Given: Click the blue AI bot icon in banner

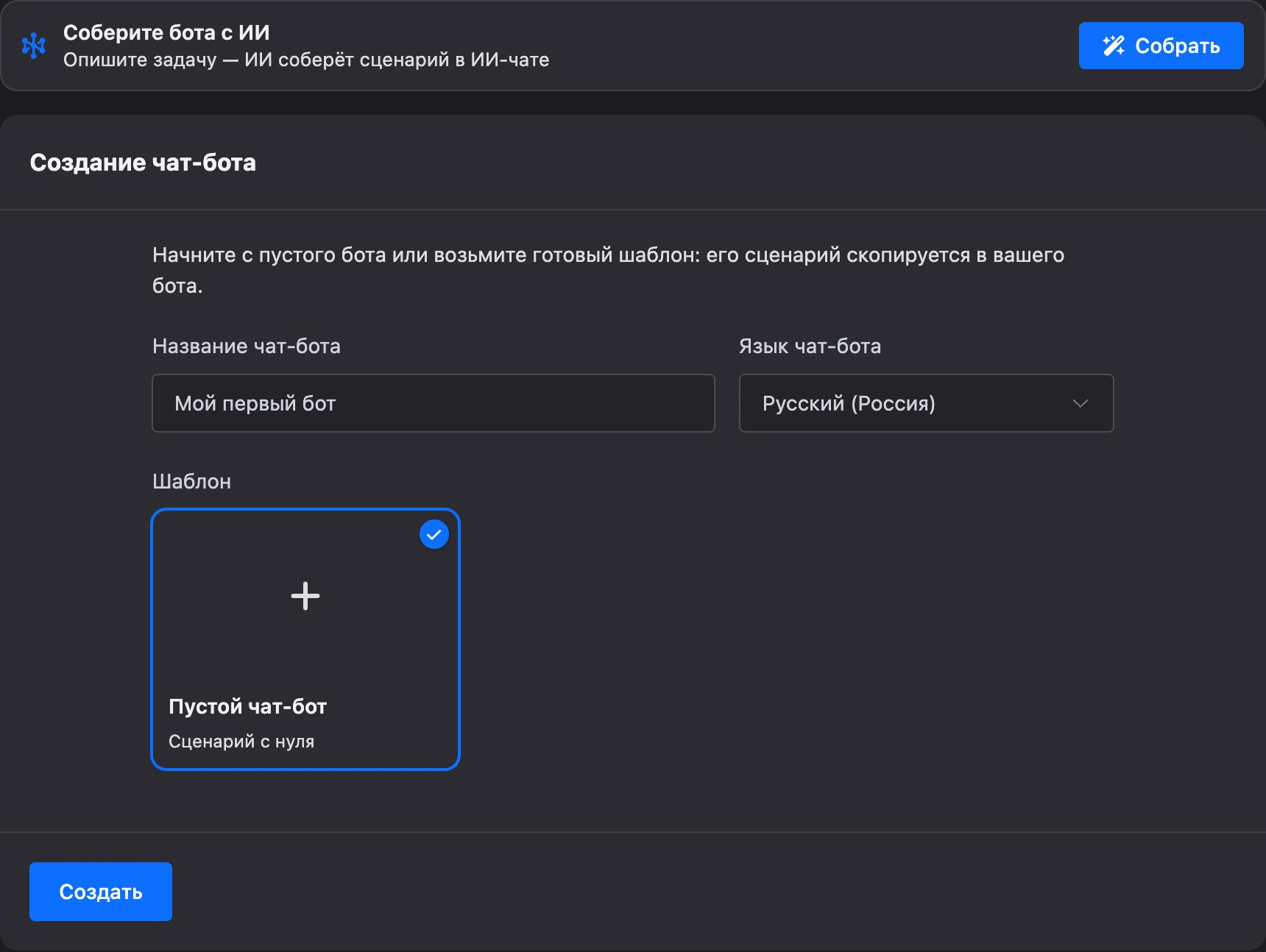Looking at the screenshot, I should (x=34, y=46).
